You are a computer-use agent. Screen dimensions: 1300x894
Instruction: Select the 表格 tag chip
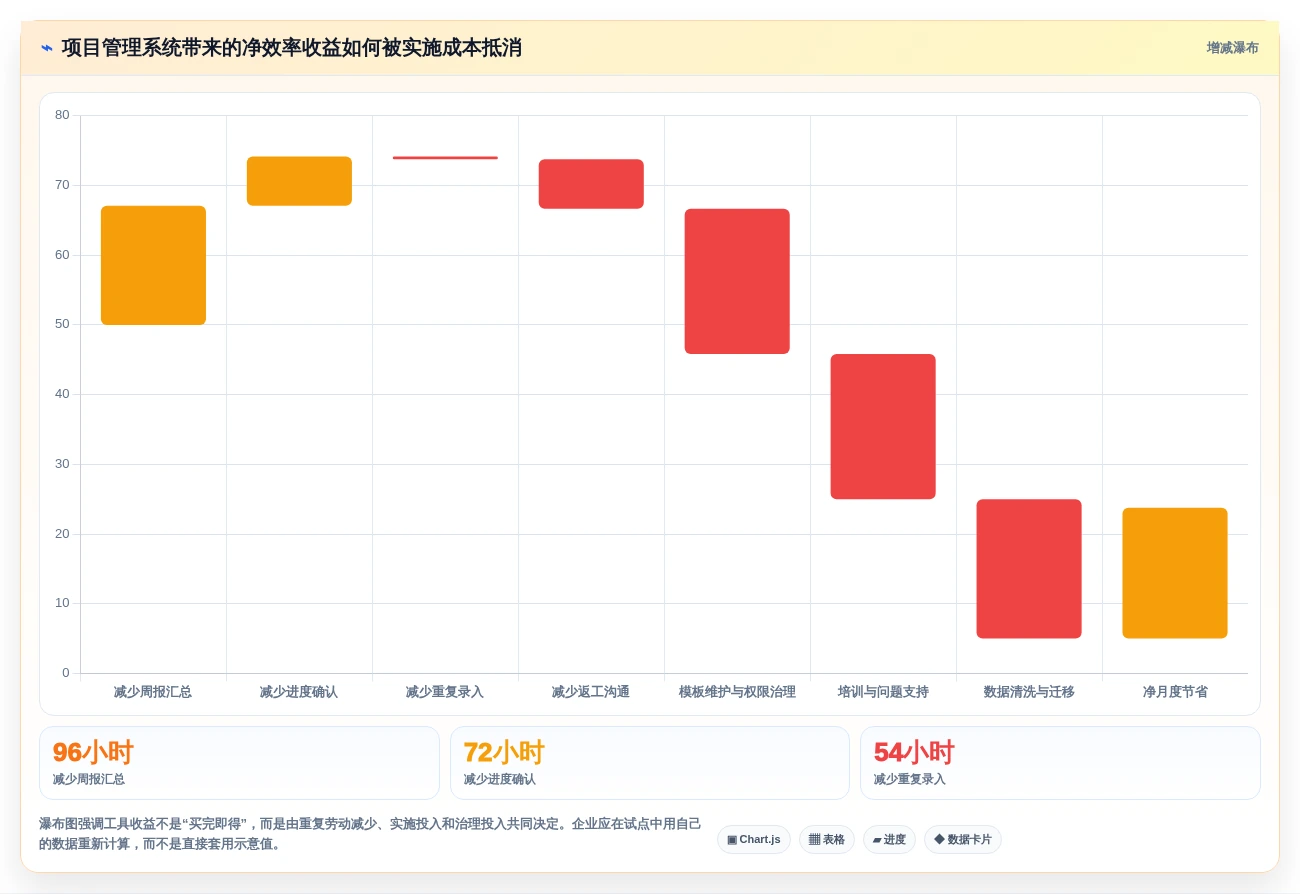pos(827,839)
